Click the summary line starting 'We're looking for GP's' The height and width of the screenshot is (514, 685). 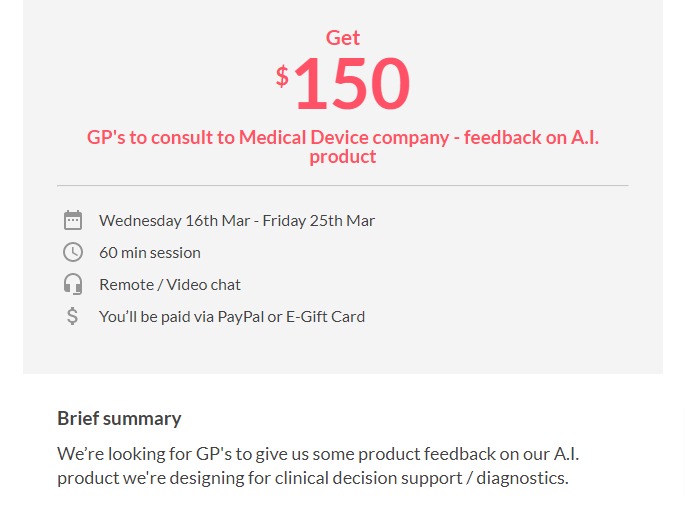tap(318, 454)
